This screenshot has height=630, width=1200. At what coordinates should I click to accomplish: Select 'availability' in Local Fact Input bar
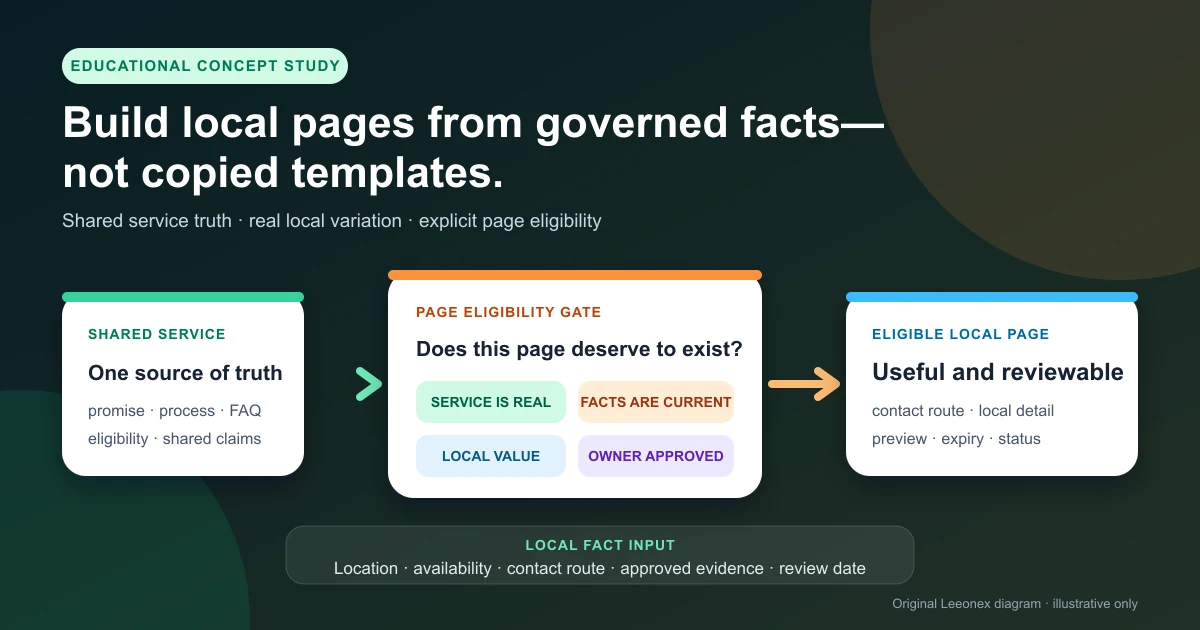click(452, 568)
